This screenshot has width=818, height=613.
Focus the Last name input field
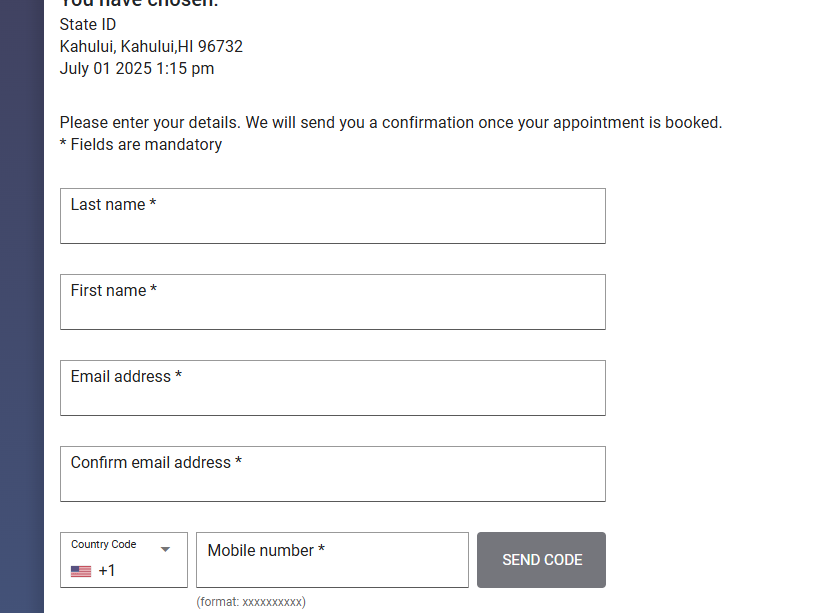coord(333,216)
